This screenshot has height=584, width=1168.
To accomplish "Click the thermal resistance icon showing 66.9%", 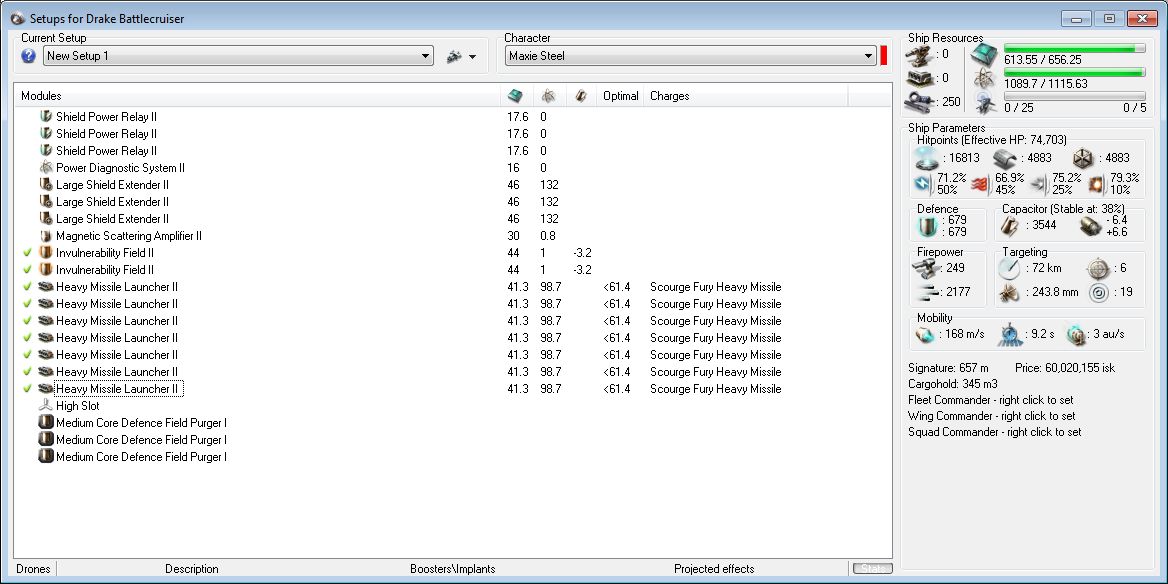I will (x=981, y=183).
